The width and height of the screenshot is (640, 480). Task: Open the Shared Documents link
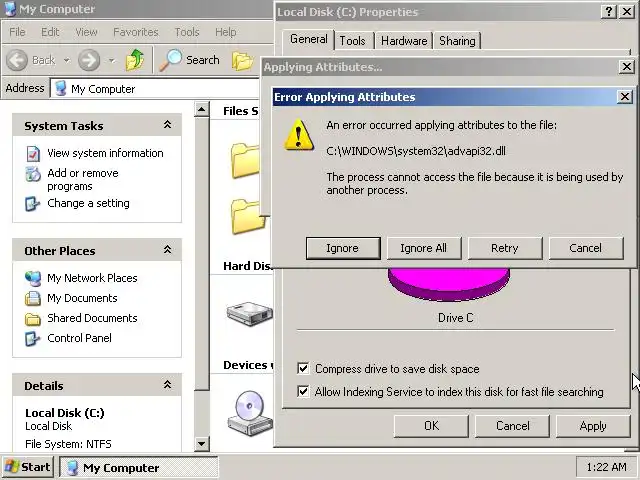[x=92, y=318]
